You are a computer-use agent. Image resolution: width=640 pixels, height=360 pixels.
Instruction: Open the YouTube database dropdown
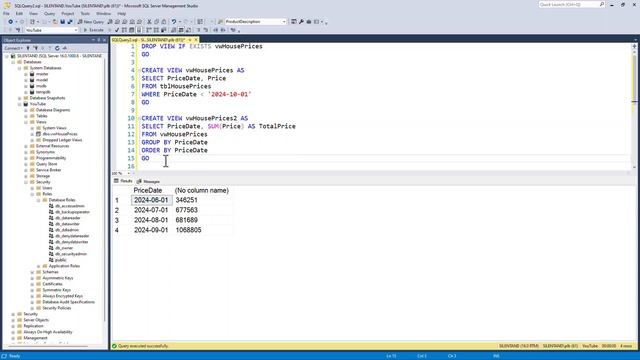click(x=76, y=30)
